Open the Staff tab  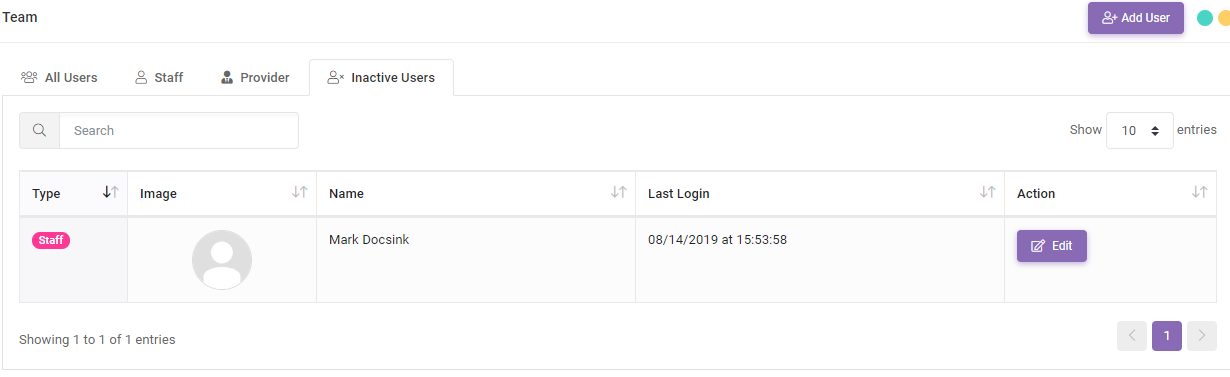pos(159,77)
